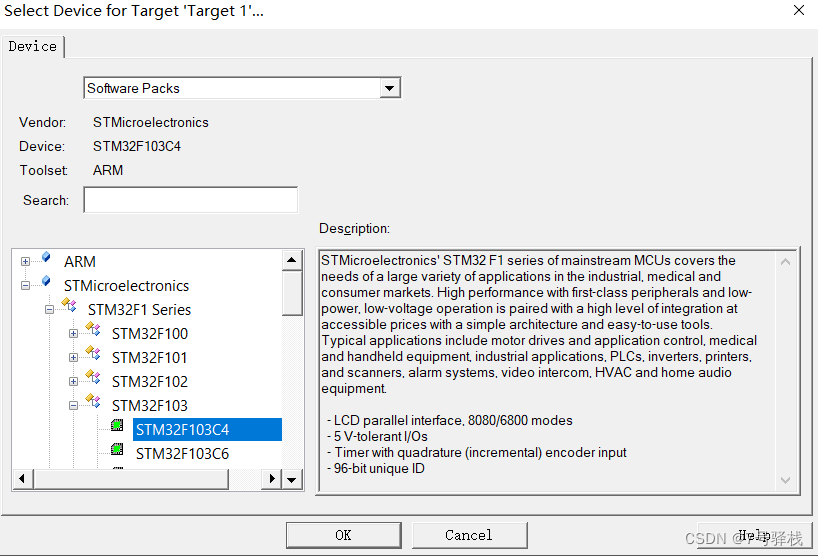
Task: Click the Description box scroll down arrow
Action: pos(785,480)
